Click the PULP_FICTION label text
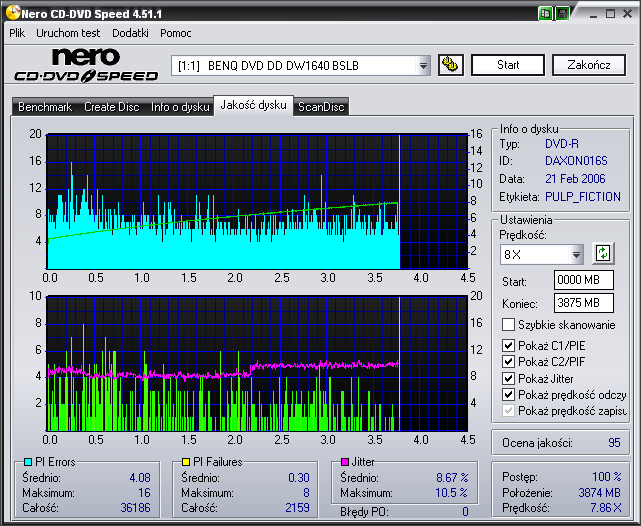The width and height of the screenshot is (641, 526). (x=583, y=197)
